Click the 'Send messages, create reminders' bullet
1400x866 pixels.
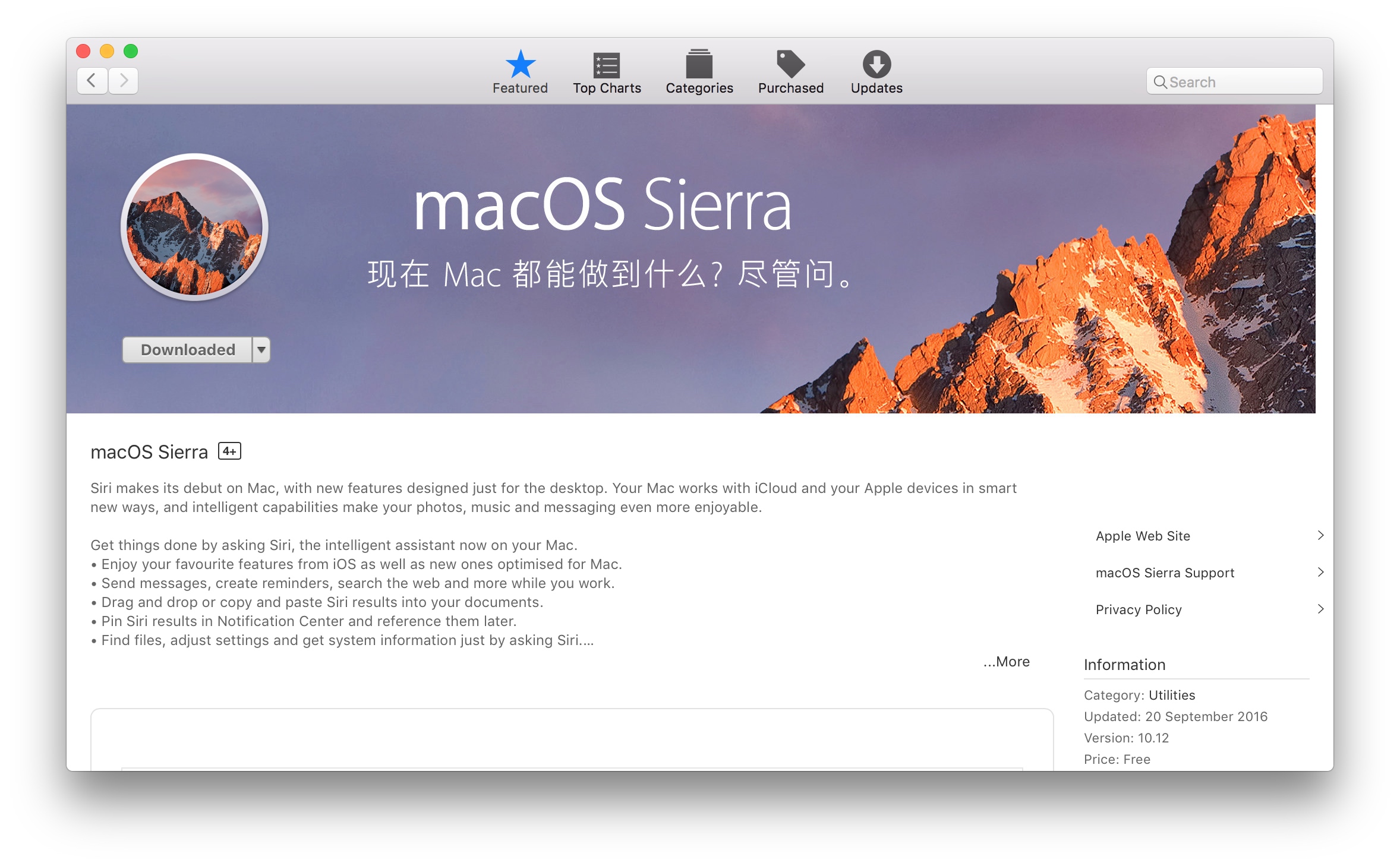pos(353,583)
